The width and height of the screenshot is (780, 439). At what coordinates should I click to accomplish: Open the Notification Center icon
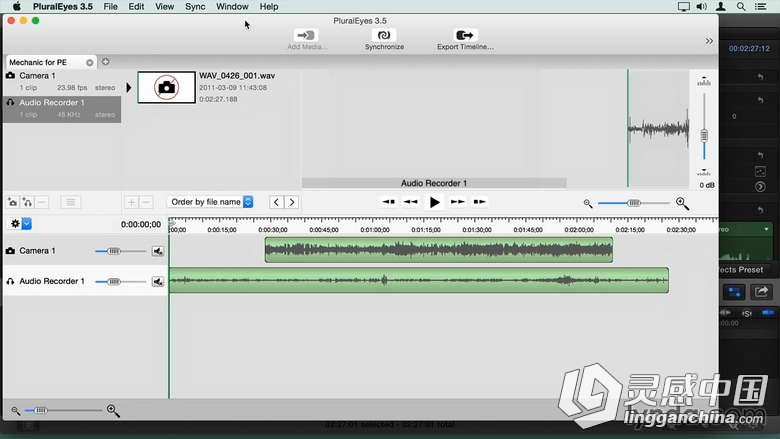click(761, 6)
